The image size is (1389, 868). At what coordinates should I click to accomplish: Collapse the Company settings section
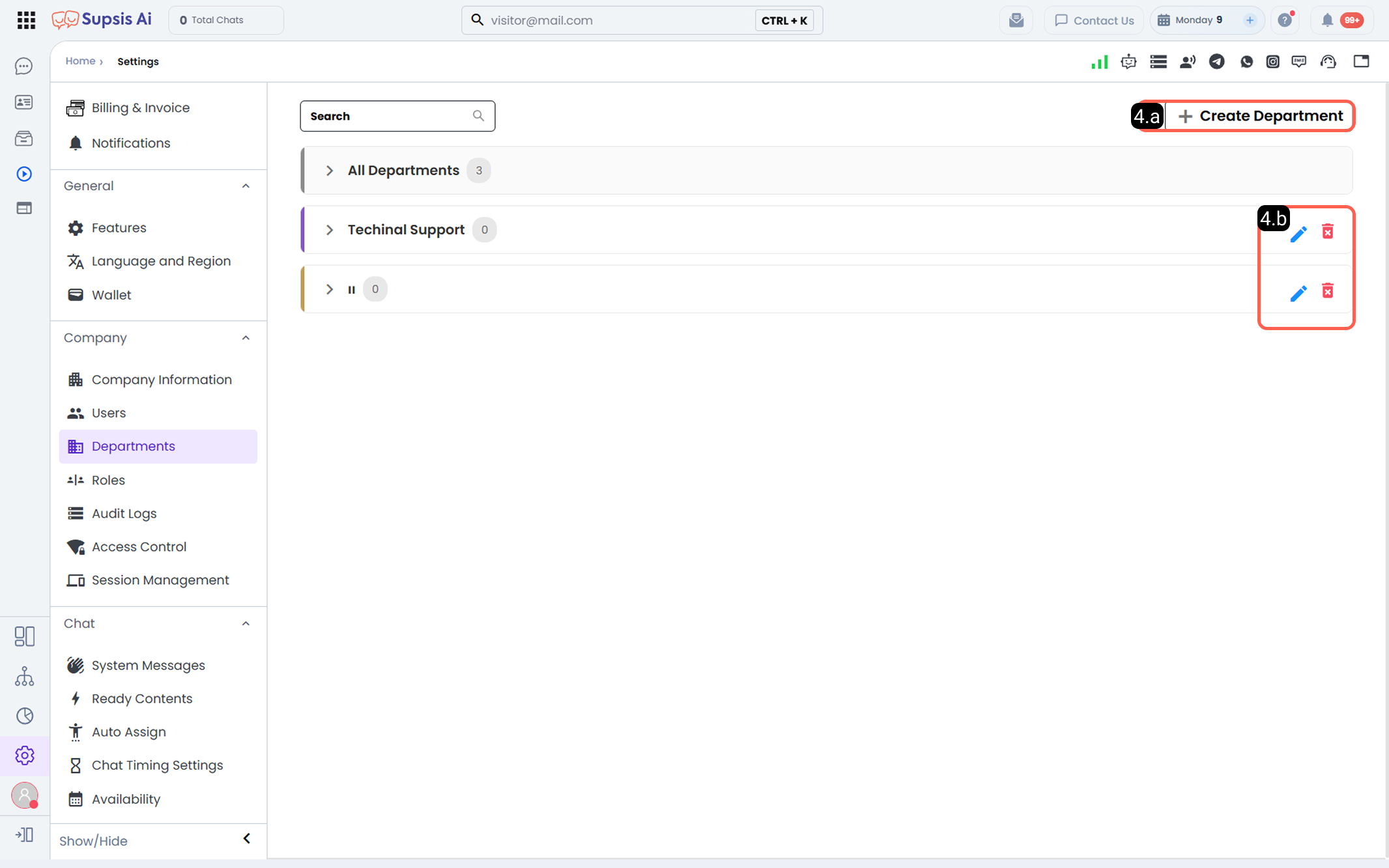point(246,338)
